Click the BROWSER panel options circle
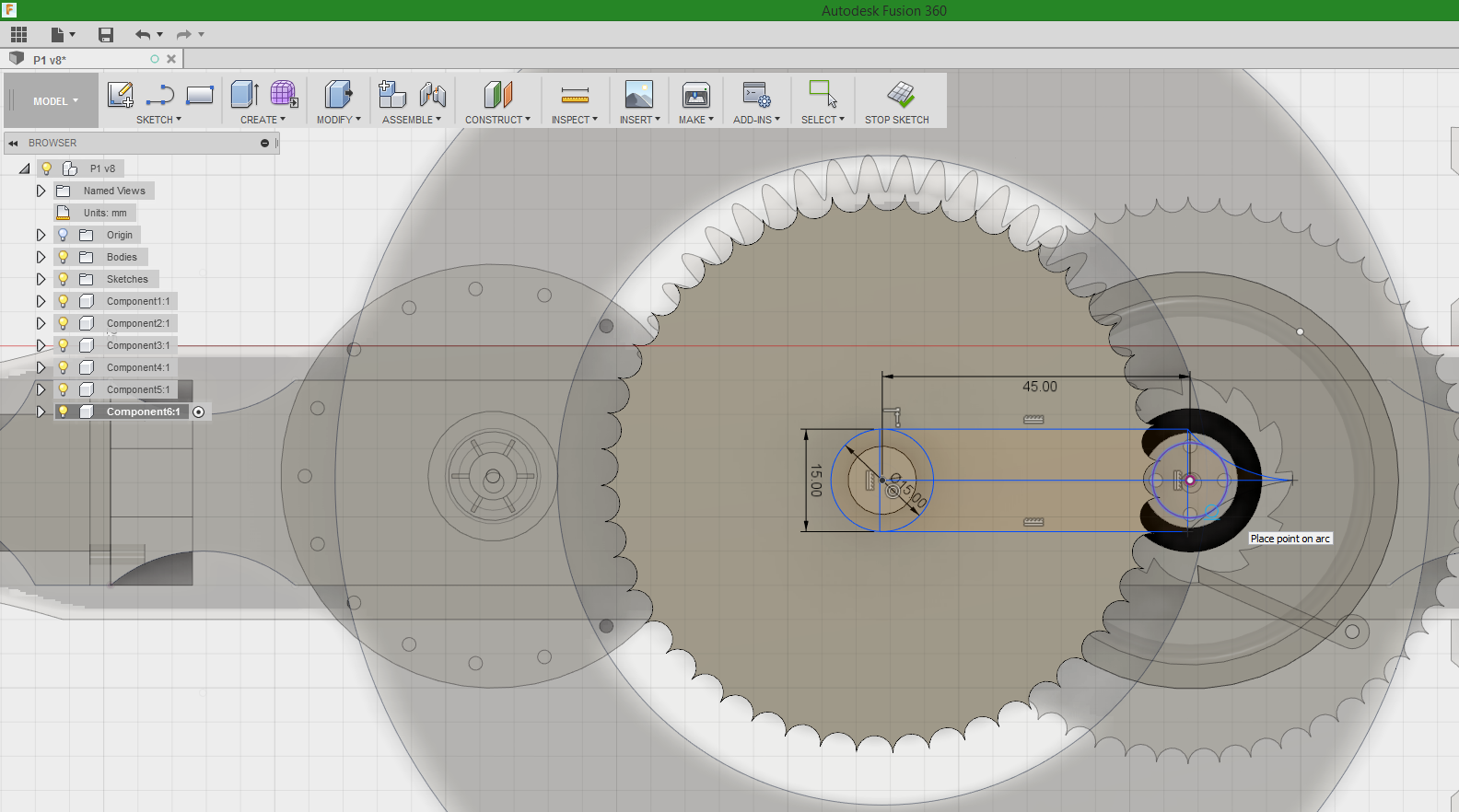Image resolution: width=1459 pixels, height=812 pixels. click(x=264, y=143)
